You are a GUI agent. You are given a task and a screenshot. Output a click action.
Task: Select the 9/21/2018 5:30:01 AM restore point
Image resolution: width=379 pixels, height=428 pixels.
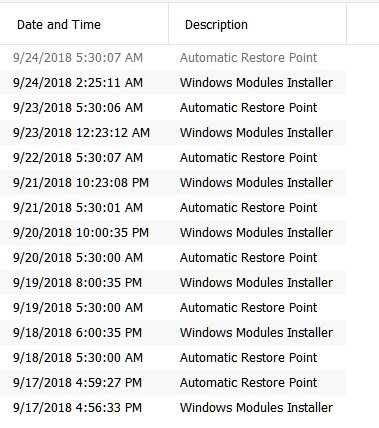[x=173, y=208]
